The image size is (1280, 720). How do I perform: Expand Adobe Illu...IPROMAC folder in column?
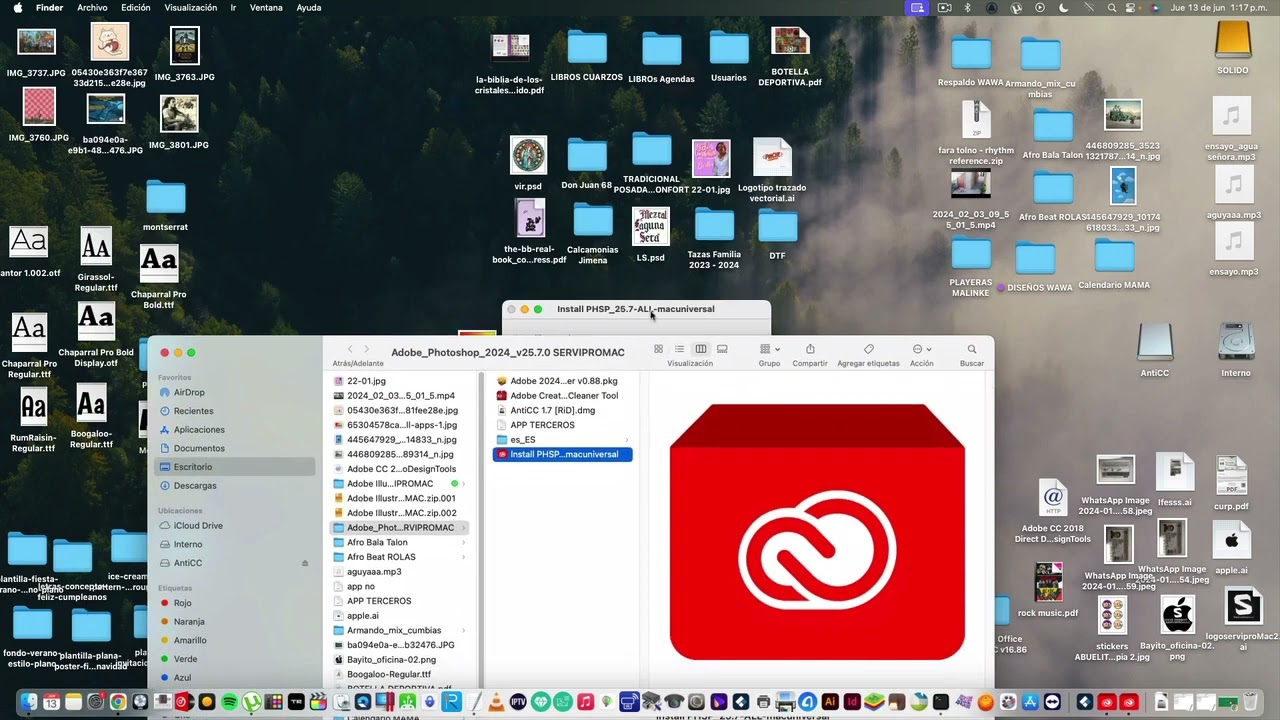tap(465, 484)
